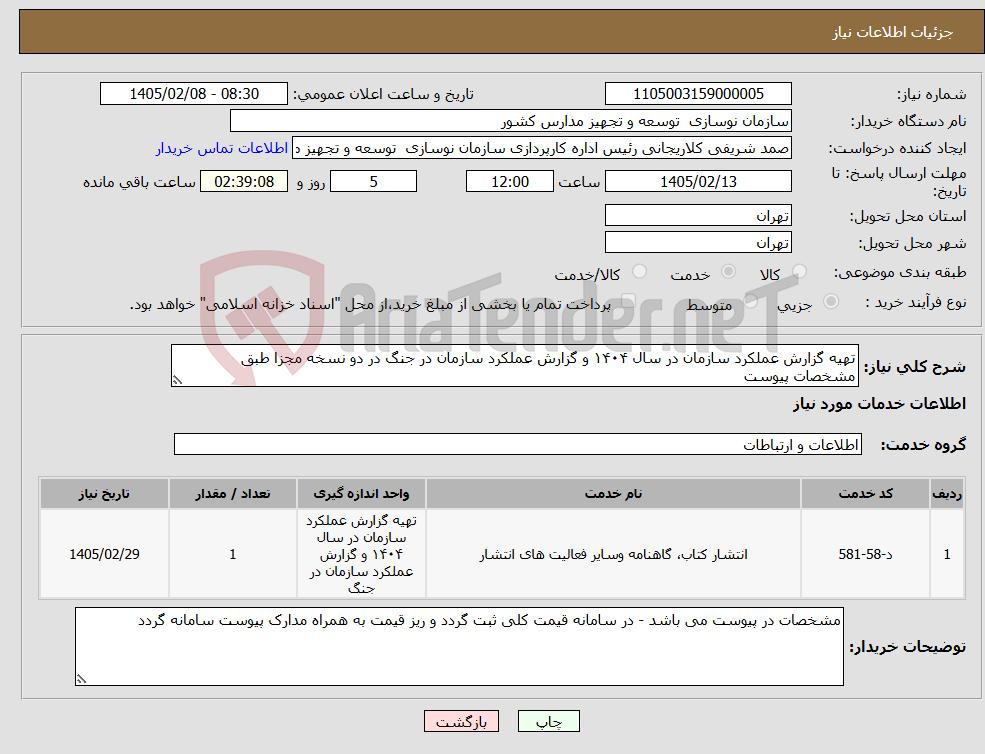Click the row number cell in ردیف column
The image size is (985, 754).
pos(947,554)
